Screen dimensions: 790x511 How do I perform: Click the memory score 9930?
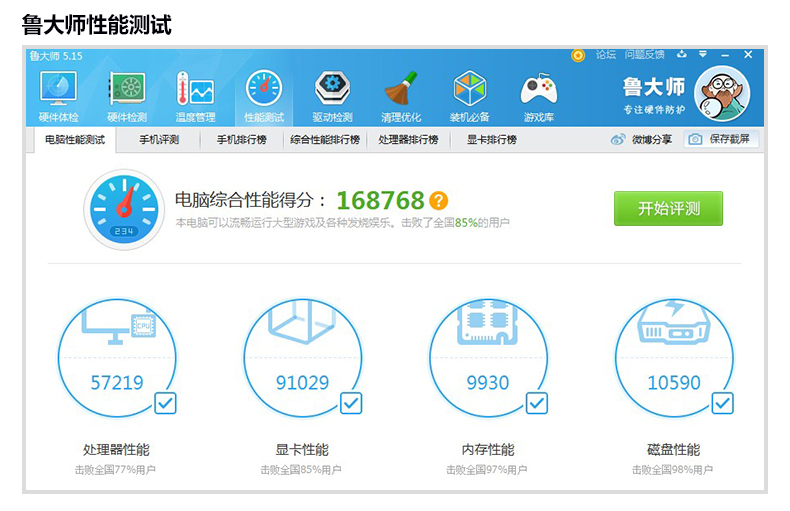(488, 383)
